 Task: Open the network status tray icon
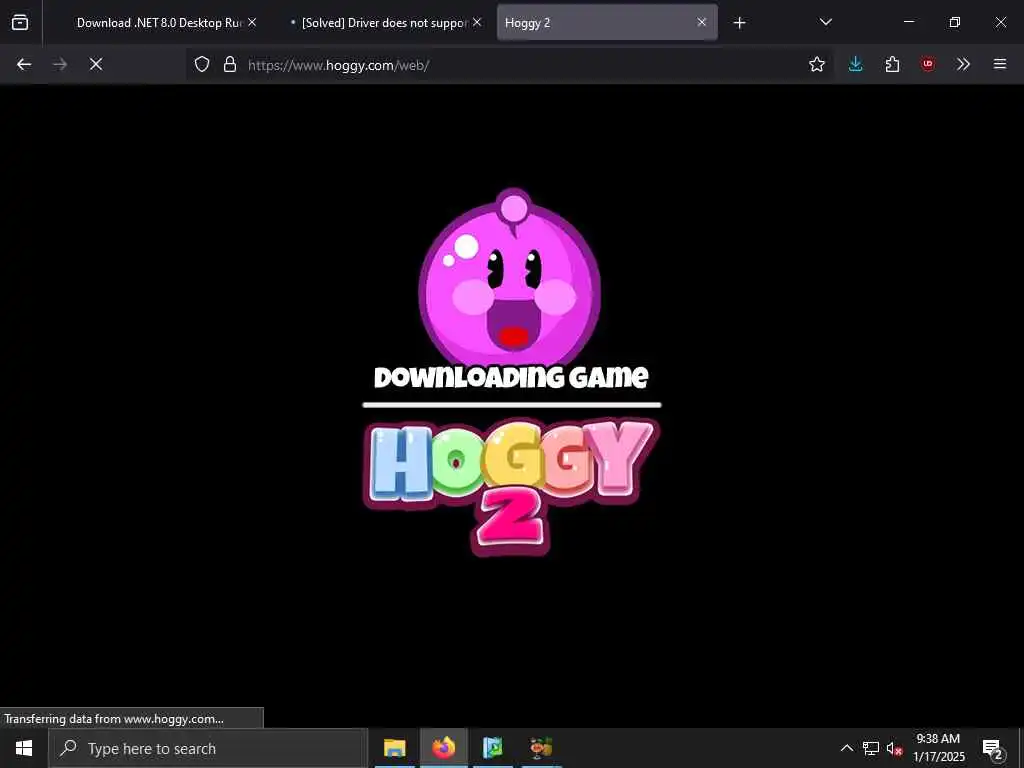point(871,748)
